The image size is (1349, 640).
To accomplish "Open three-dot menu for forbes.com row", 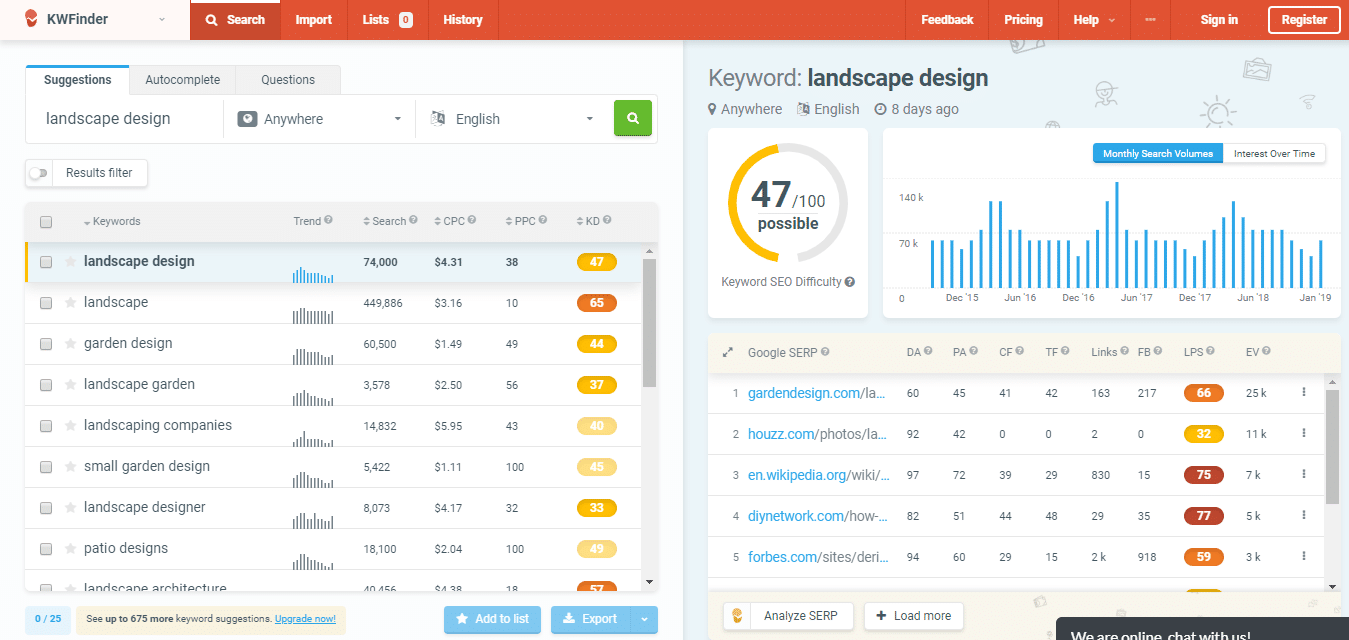I will 1304,556.
